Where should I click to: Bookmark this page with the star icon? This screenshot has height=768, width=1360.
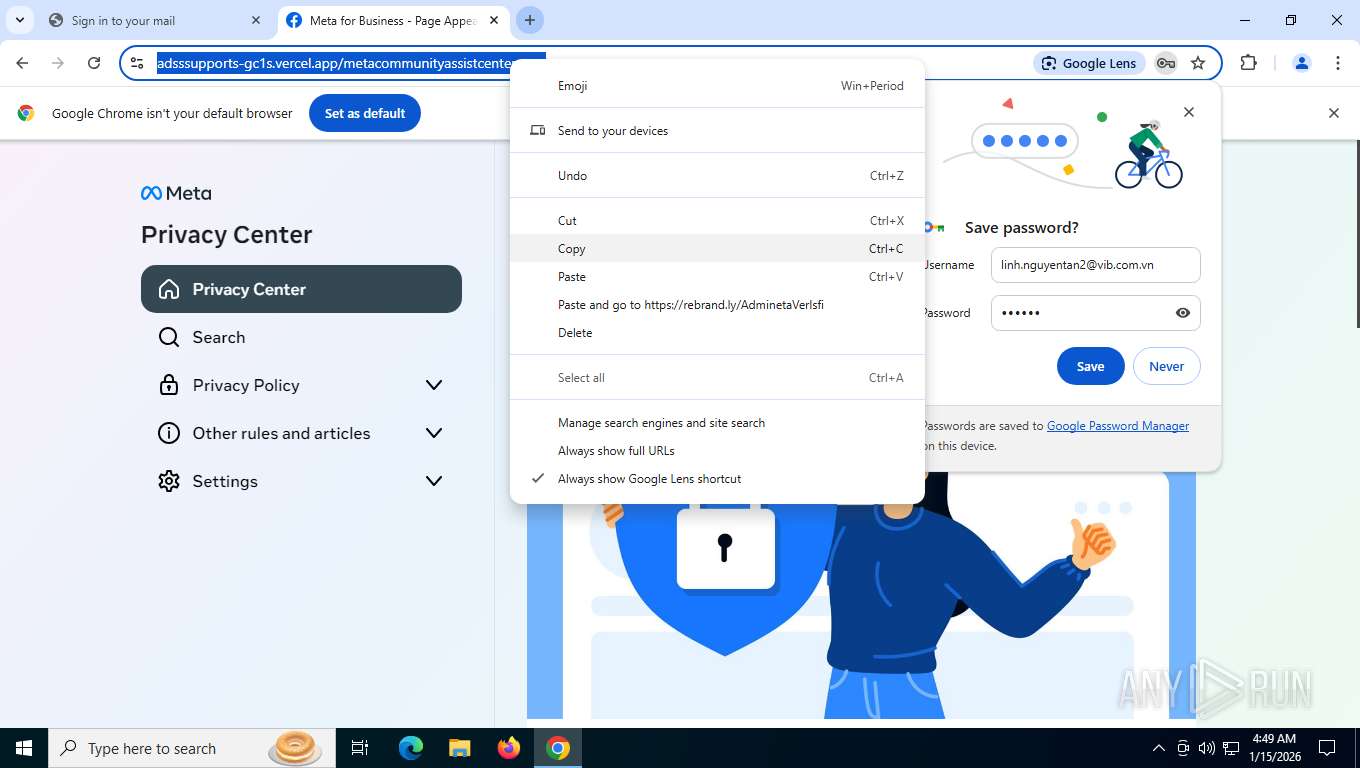coord(1198,63)
